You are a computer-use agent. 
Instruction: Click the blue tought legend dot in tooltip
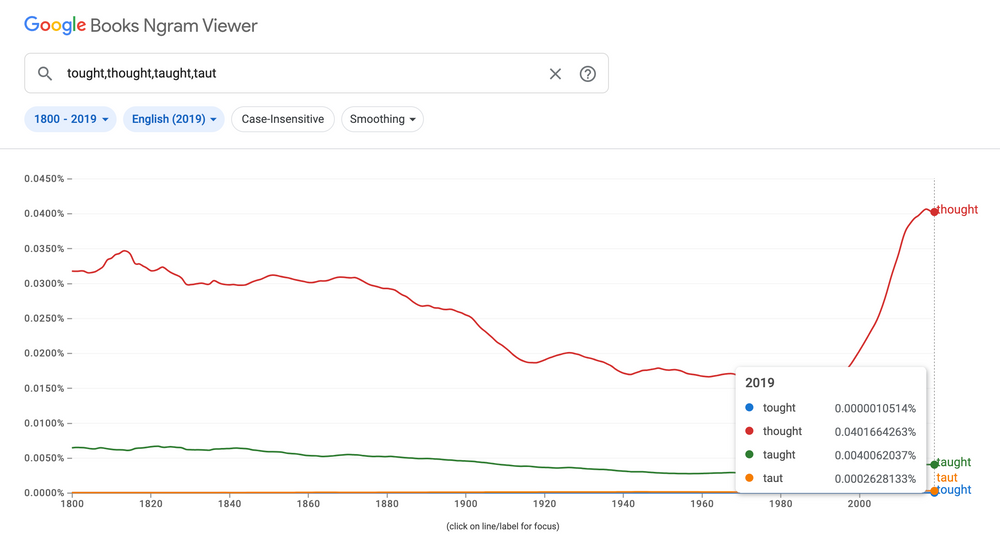click(x=750, y=408)
